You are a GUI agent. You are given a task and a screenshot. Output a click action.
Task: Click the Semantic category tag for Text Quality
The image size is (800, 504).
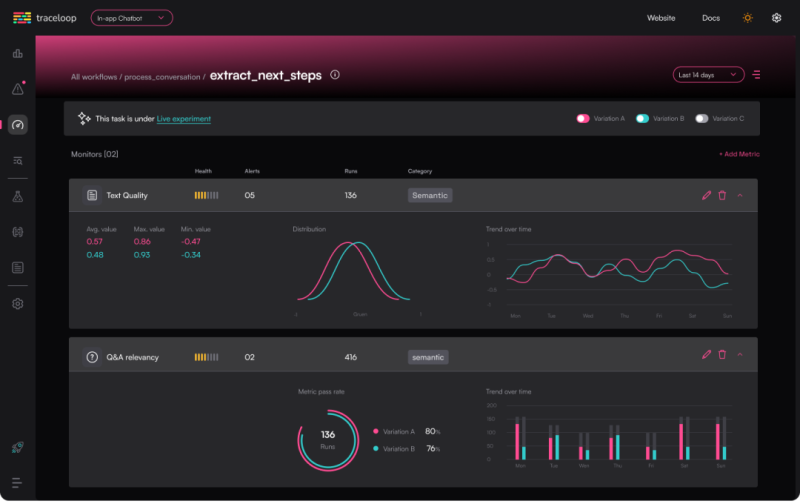click(430, 195)
